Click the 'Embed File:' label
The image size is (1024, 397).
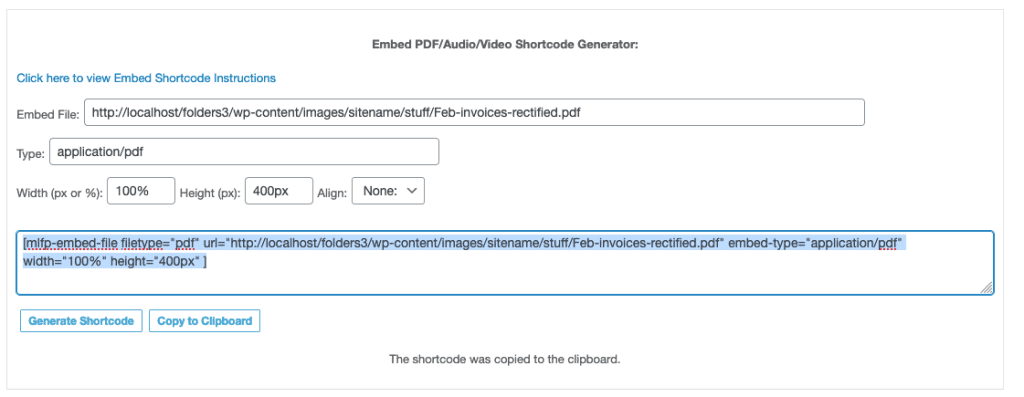coord(48,114)
